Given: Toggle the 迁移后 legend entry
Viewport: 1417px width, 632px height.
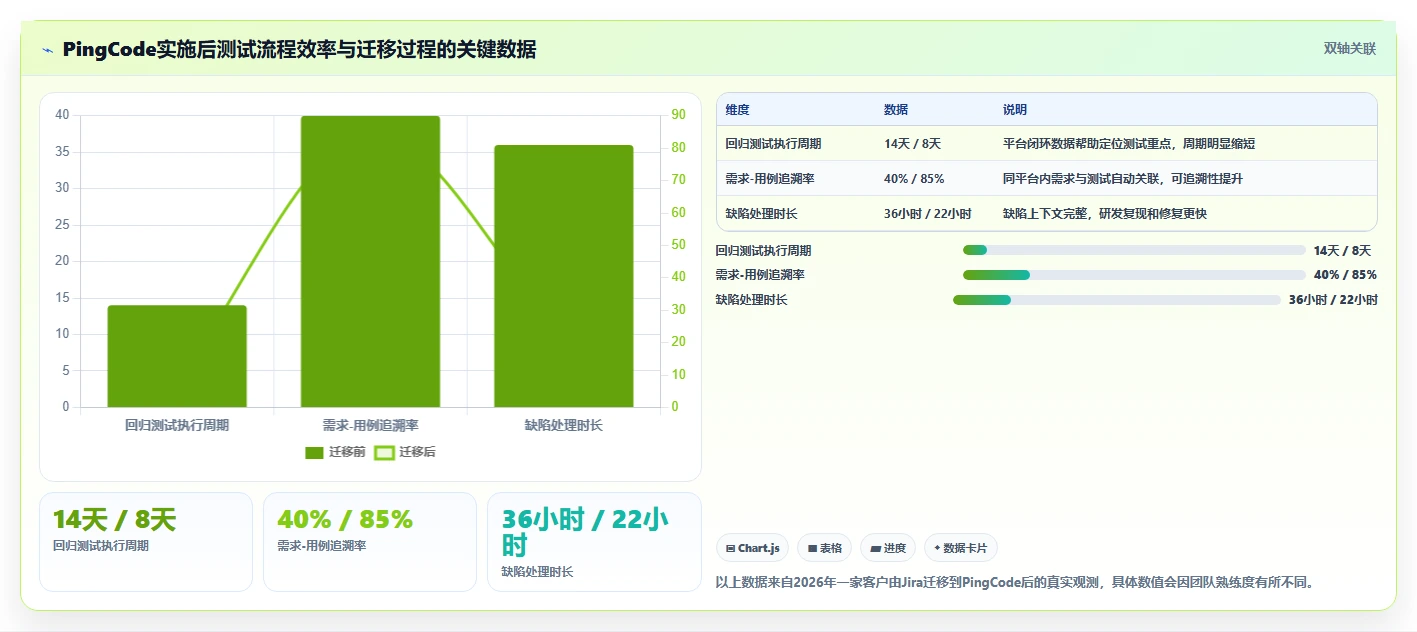Looking at the screenshot, I should (405, 452).
